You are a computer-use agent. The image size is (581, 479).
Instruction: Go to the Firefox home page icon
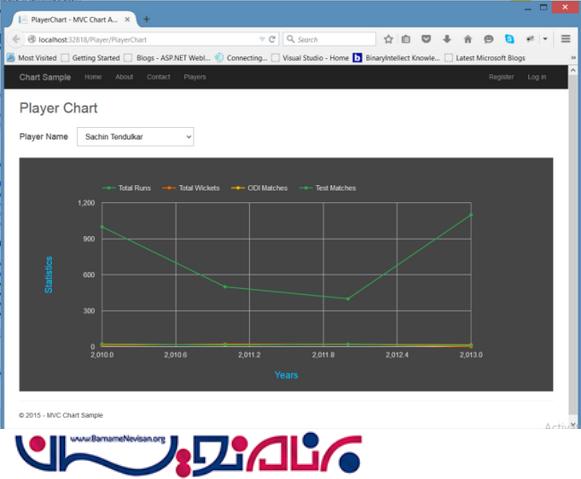pos(468,39)
